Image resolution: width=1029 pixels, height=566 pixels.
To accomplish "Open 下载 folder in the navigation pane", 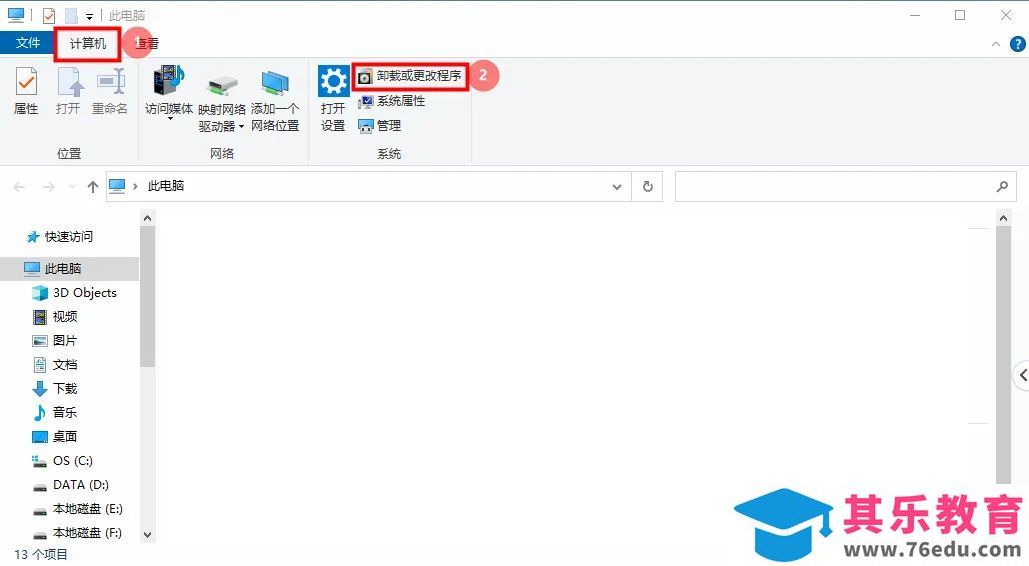I will tap(65, 389).
